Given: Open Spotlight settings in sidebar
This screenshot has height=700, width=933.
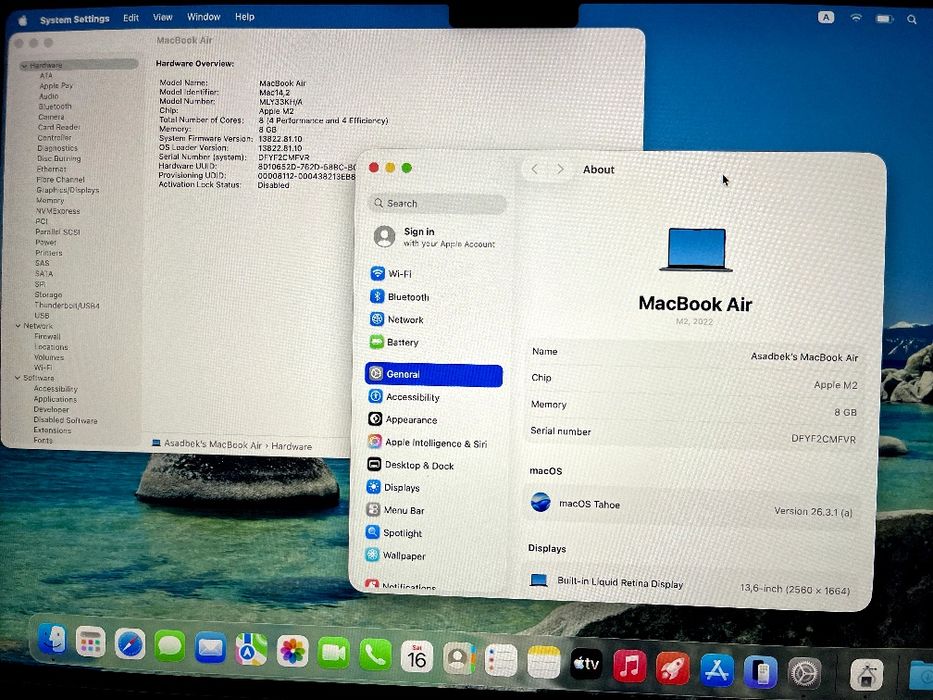Looking at the screenshot, I should point(394,533).
